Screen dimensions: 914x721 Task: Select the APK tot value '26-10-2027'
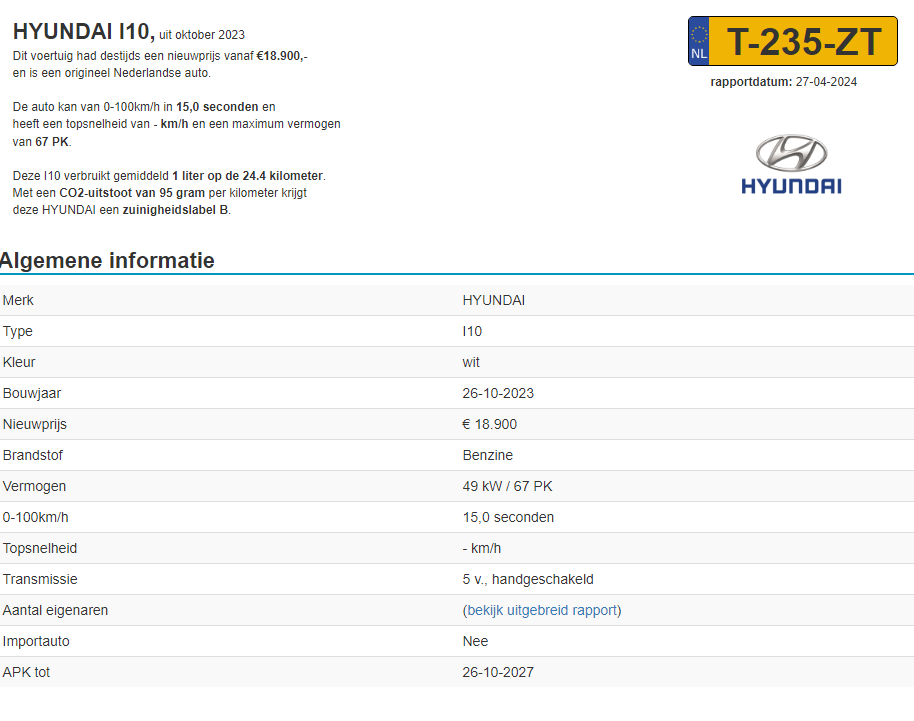click(498, 672)
